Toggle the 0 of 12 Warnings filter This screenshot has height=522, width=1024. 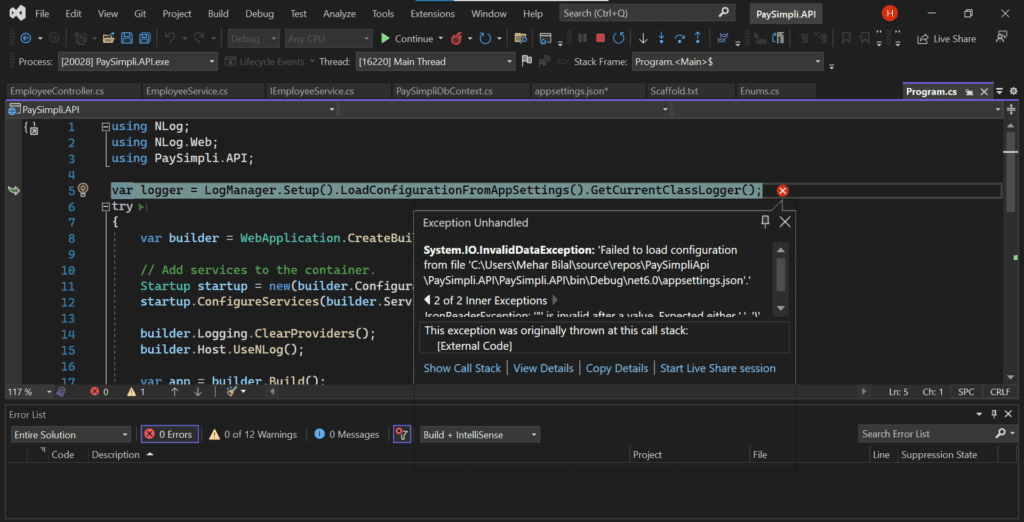click(252, 434)
